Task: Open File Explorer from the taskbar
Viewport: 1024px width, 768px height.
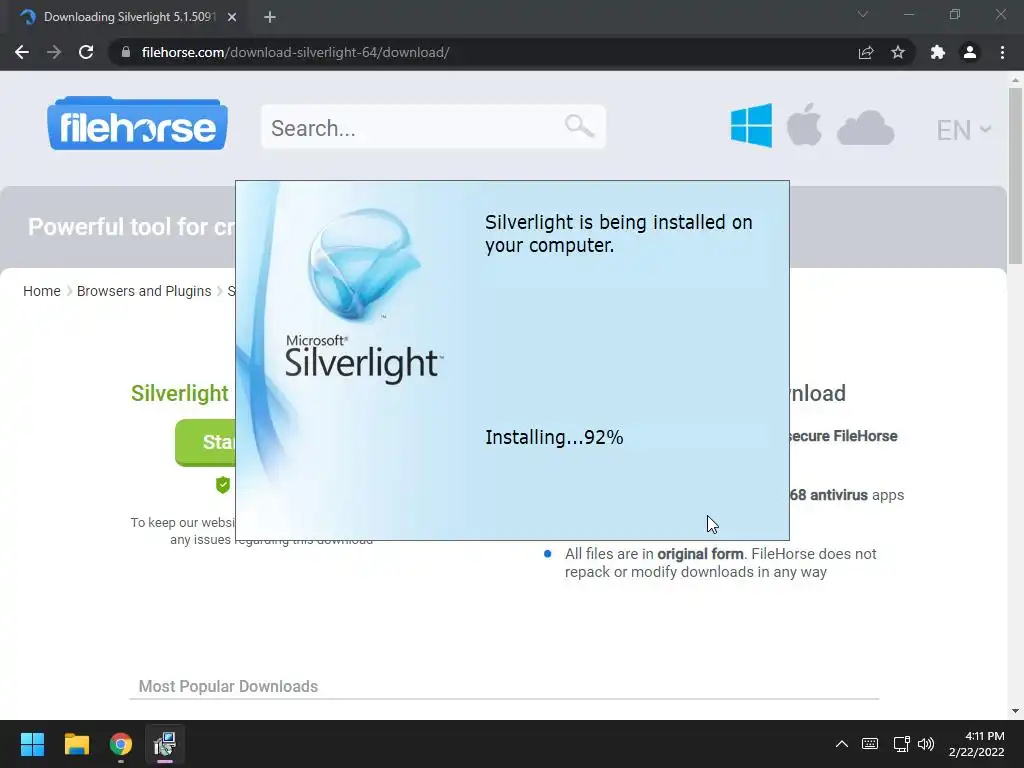Action: point(76,744)
